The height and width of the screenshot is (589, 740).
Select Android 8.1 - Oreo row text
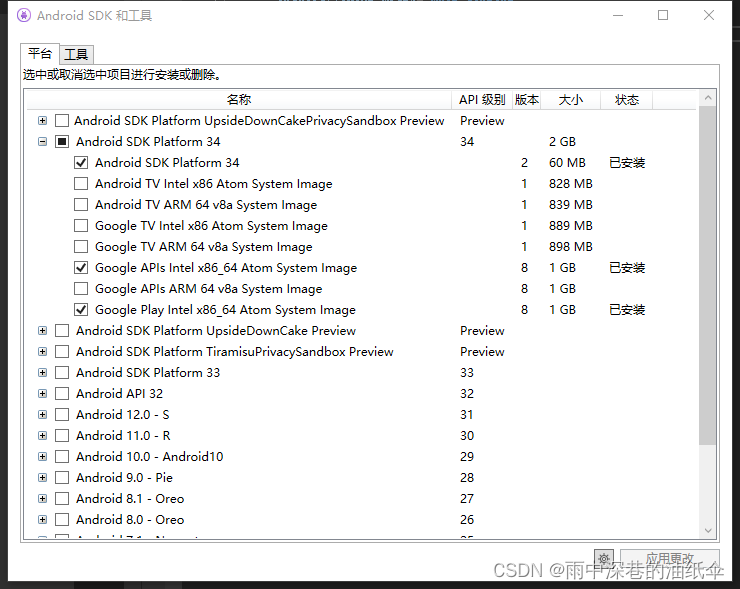[130, 499]
